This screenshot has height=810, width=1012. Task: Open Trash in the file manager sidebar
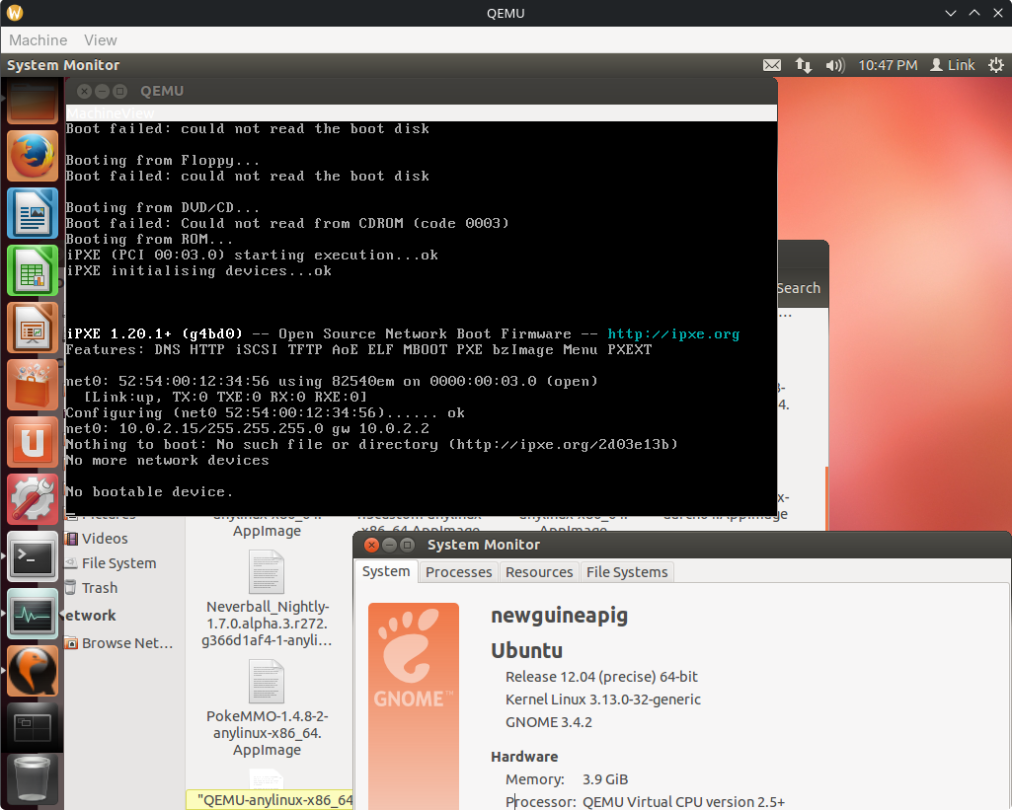[x=92, y=587]
